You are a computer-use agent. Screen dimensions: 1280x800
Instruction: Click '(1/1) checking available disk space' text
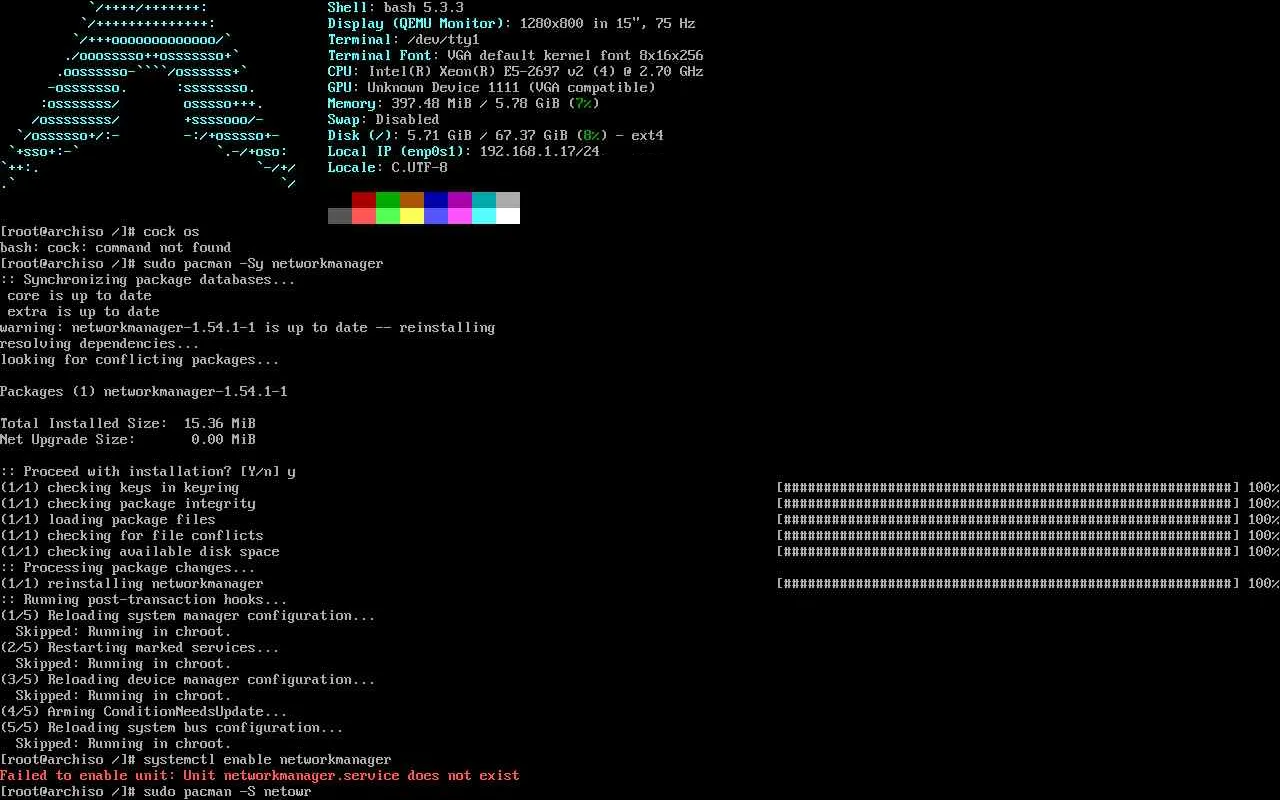tap(139, 552)
